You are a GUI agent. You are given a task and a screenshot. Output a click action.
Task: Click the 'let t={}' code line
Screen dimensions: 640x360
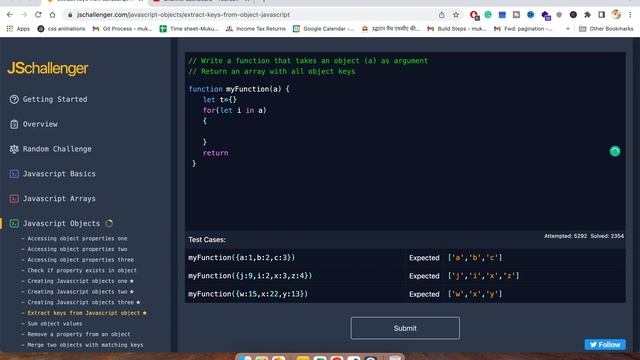pos(220,100)
